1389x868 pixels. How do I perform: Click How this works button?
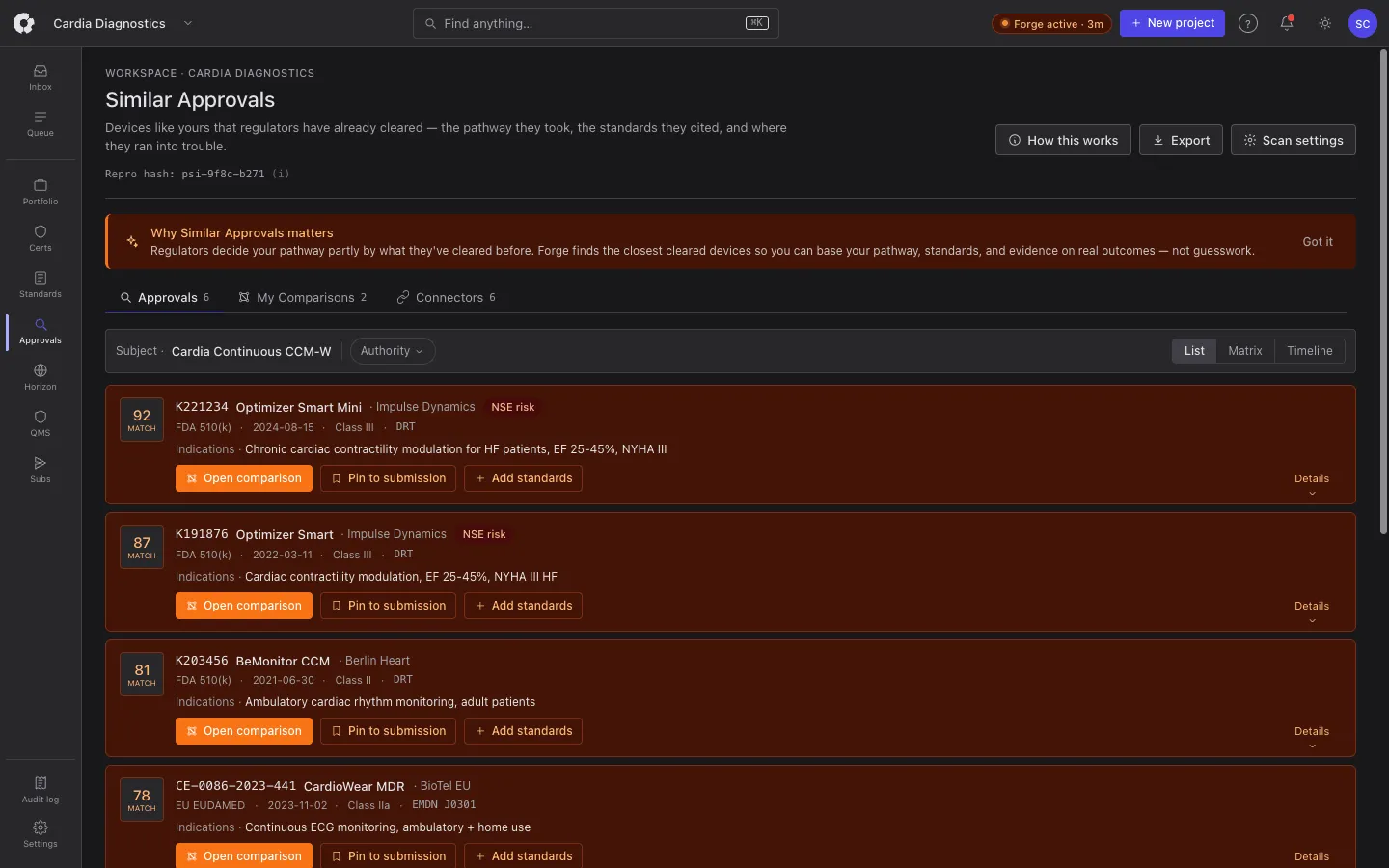[x=1063, y=140]
